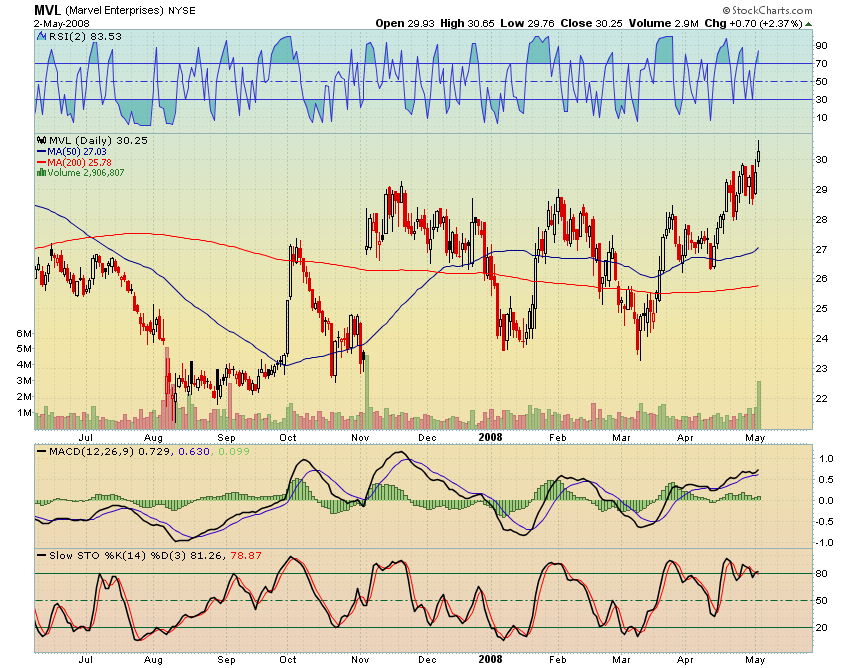Click the 27 label on the price axis
Viewport: 850px width, 668px height.
point(821,249)
